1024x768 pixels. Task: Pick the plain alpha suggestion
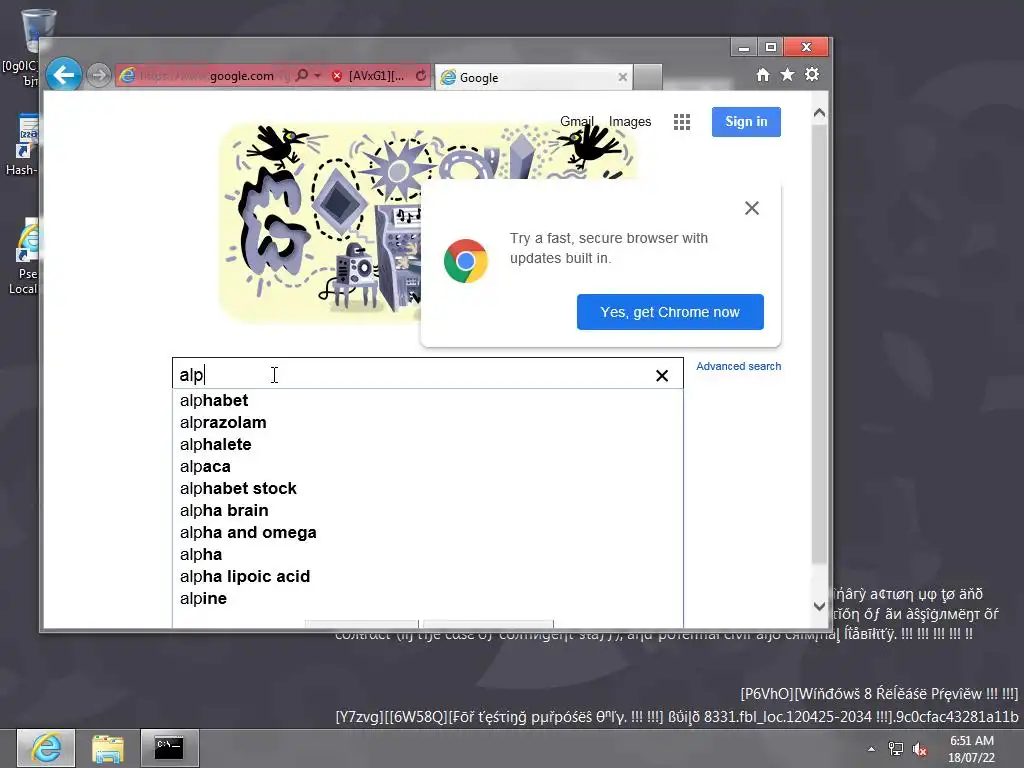[427, 554]
